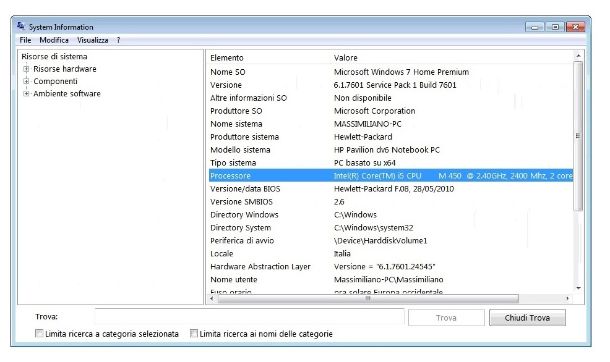This screenshot has height=362, width=610.
Task: Click the System Information title bar icon
Action: [x=21, y=26]
